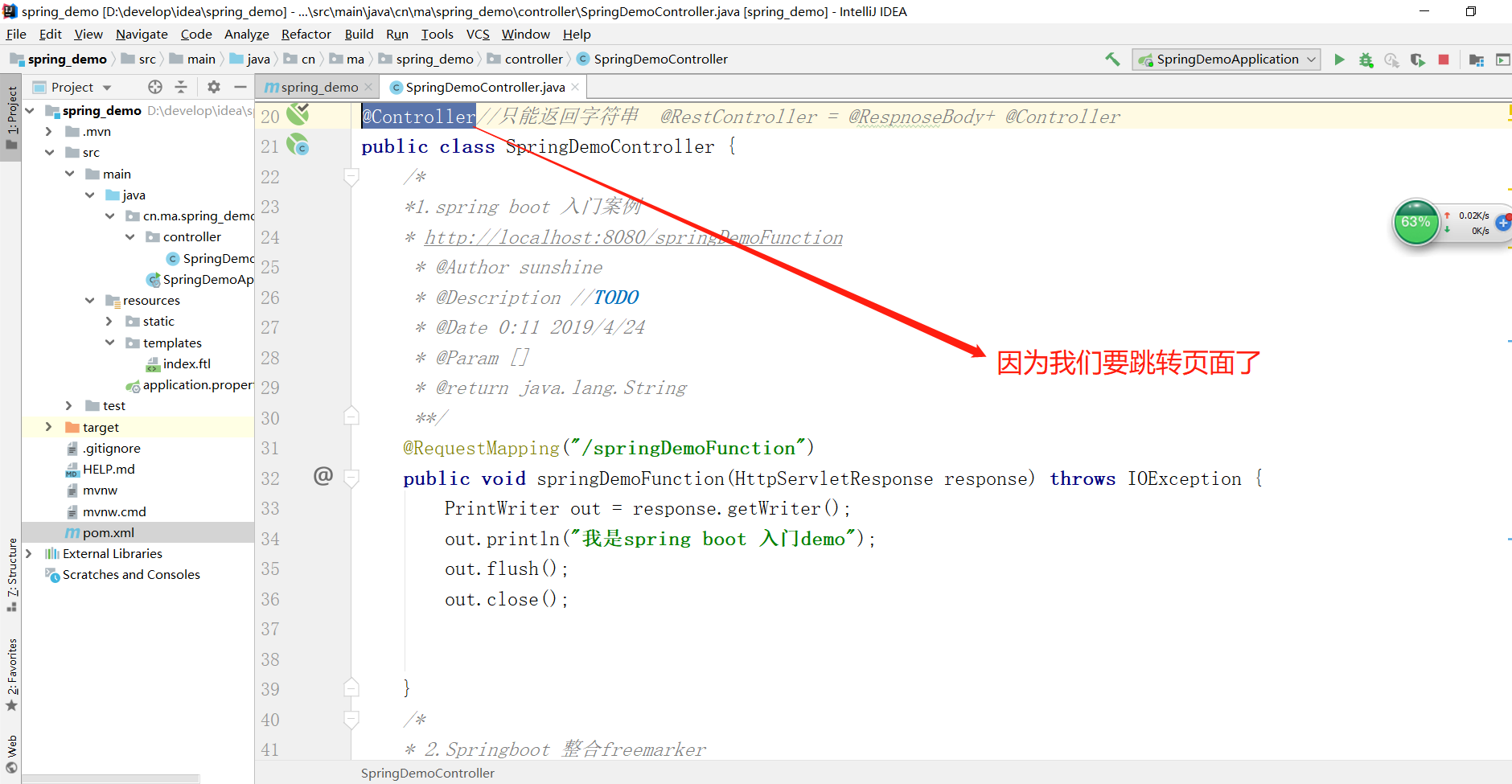1512x784 pixels.
Task: Expand the .mvn folder
Action: point(49,132)
